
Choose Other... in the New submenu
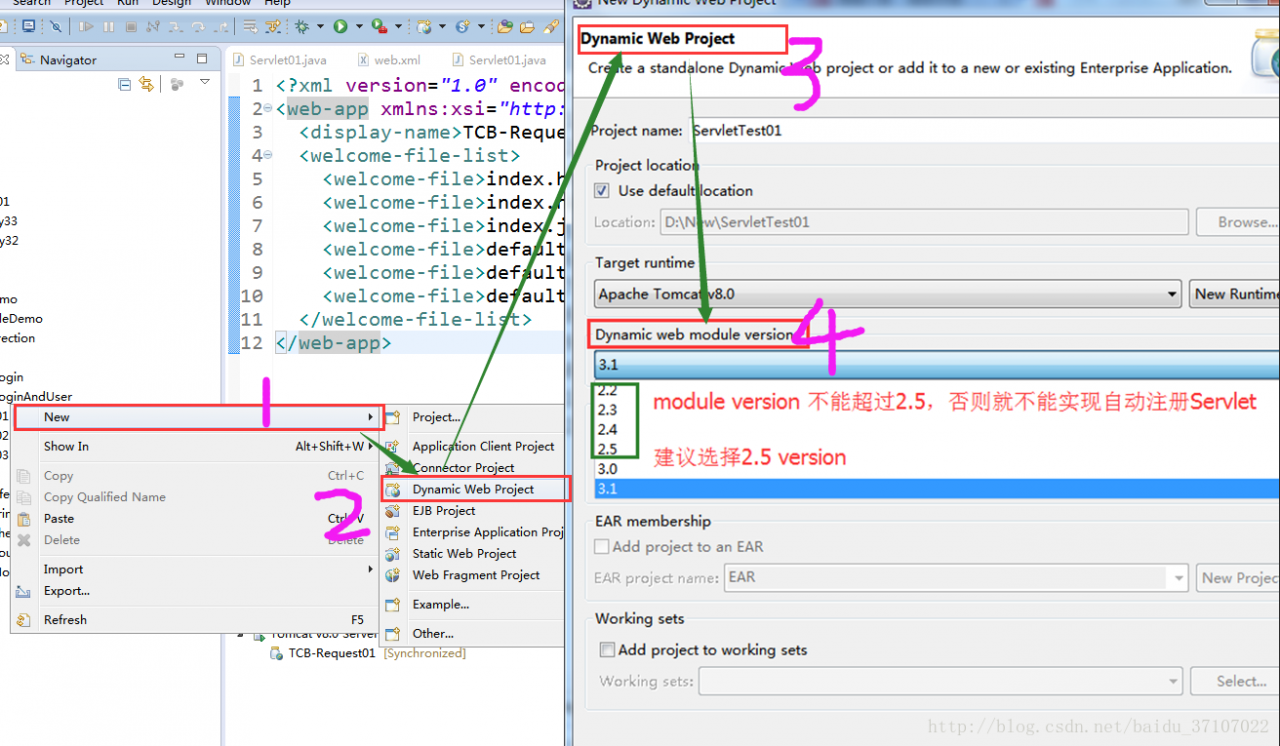[474, 633]
